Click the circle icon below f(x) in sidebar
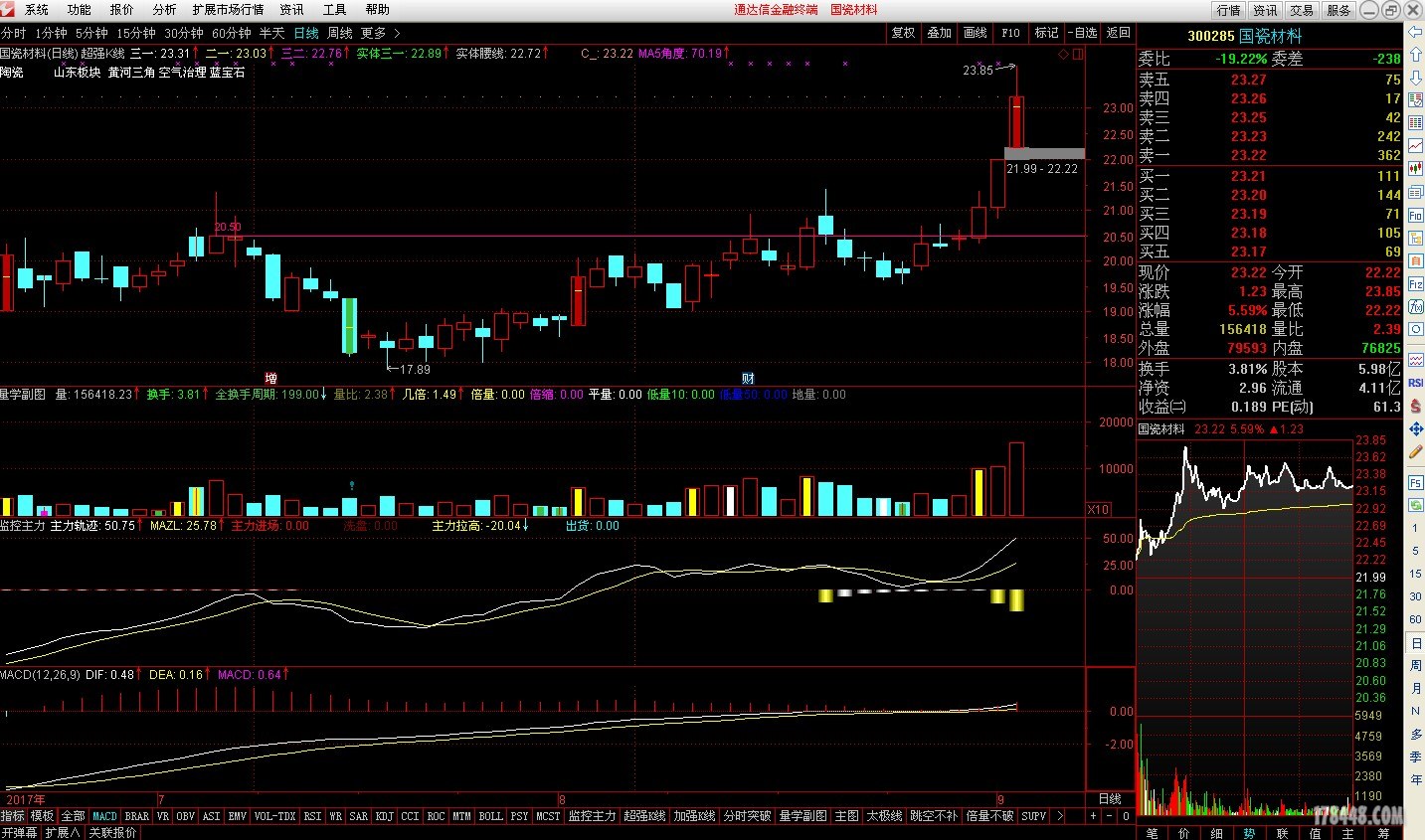The image size is (1425, 840). [x=1415, y=328]
